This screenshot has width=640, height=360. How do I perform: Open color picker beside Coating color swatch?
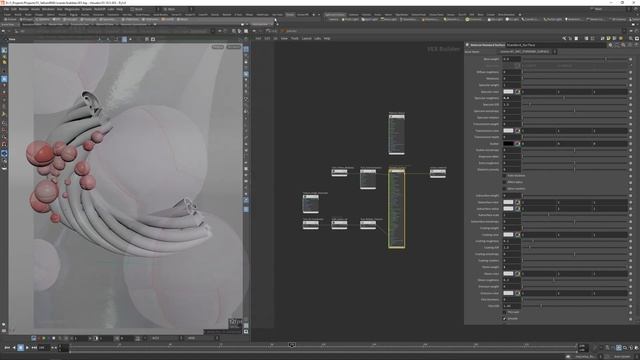pos(517,235)
